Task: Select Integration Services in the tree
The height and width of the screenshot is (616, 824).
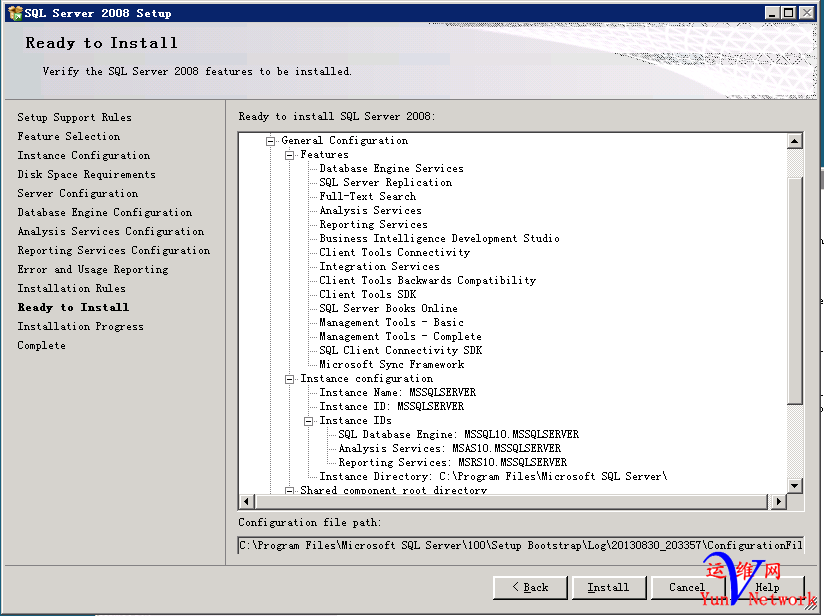Action: point(379,266)
